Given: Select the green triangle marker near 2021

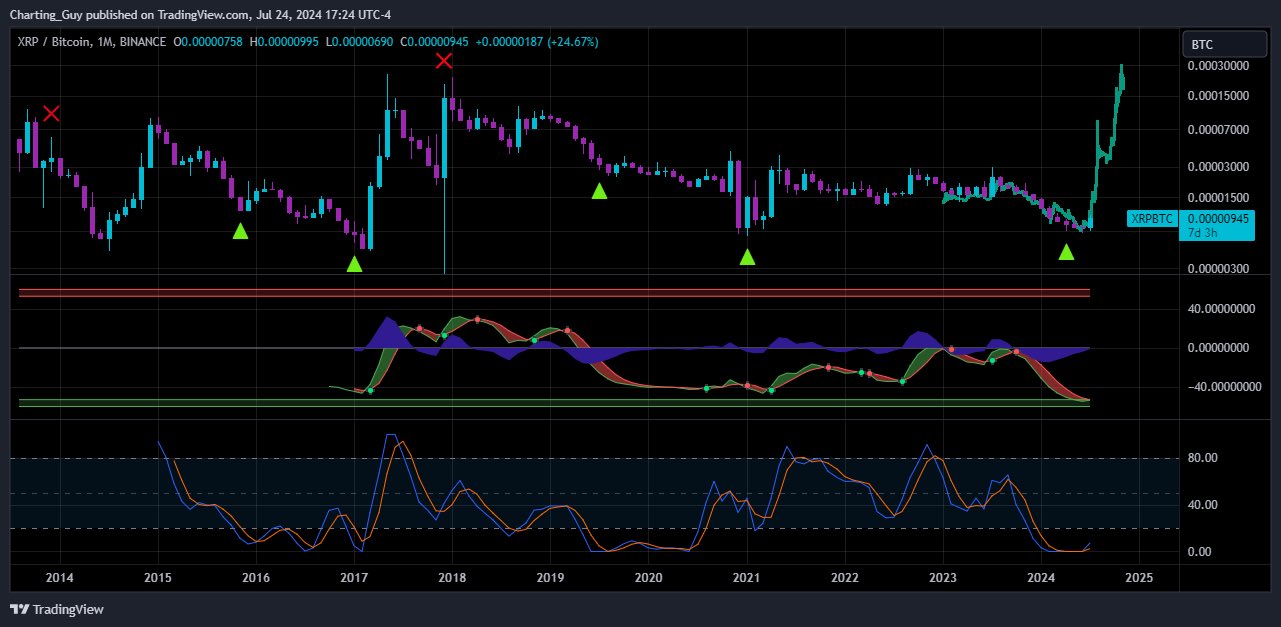Looking at the screenshot, I should (x=747, y=257).
